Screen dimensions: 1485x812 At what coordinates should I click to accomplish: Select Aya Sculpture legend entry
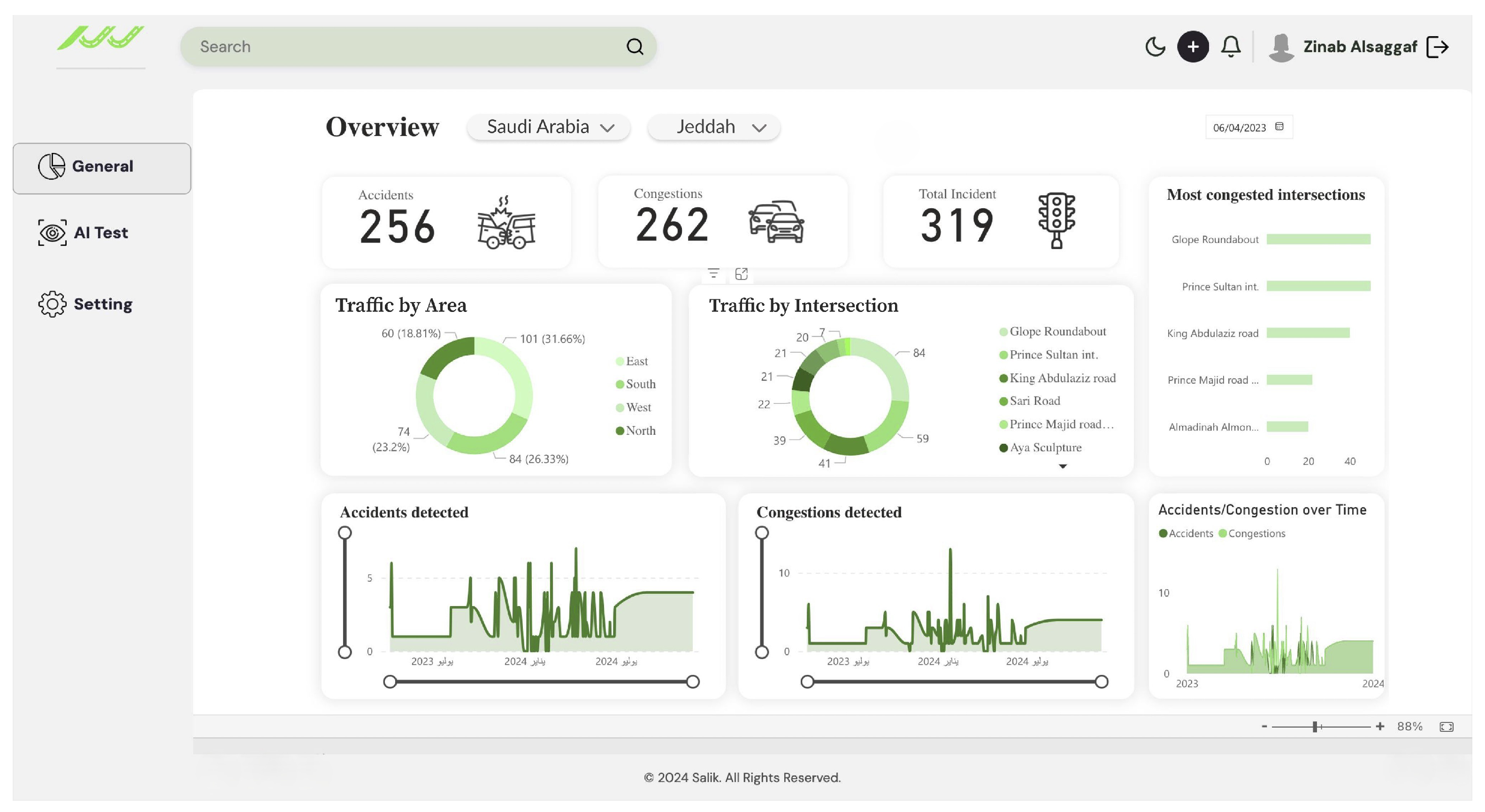pos(1041,448)
